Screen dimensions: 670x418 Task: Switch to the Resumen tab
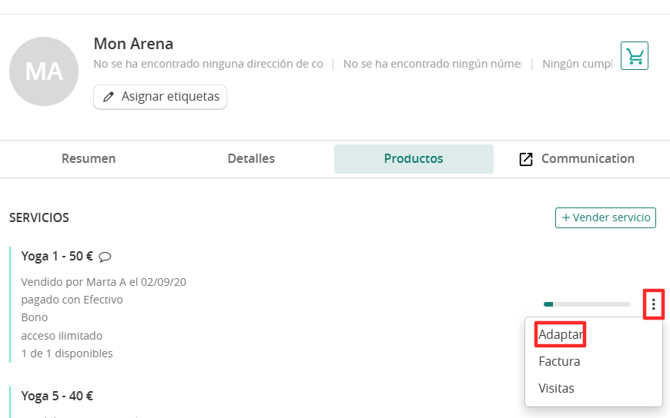(x=88, y=159)
